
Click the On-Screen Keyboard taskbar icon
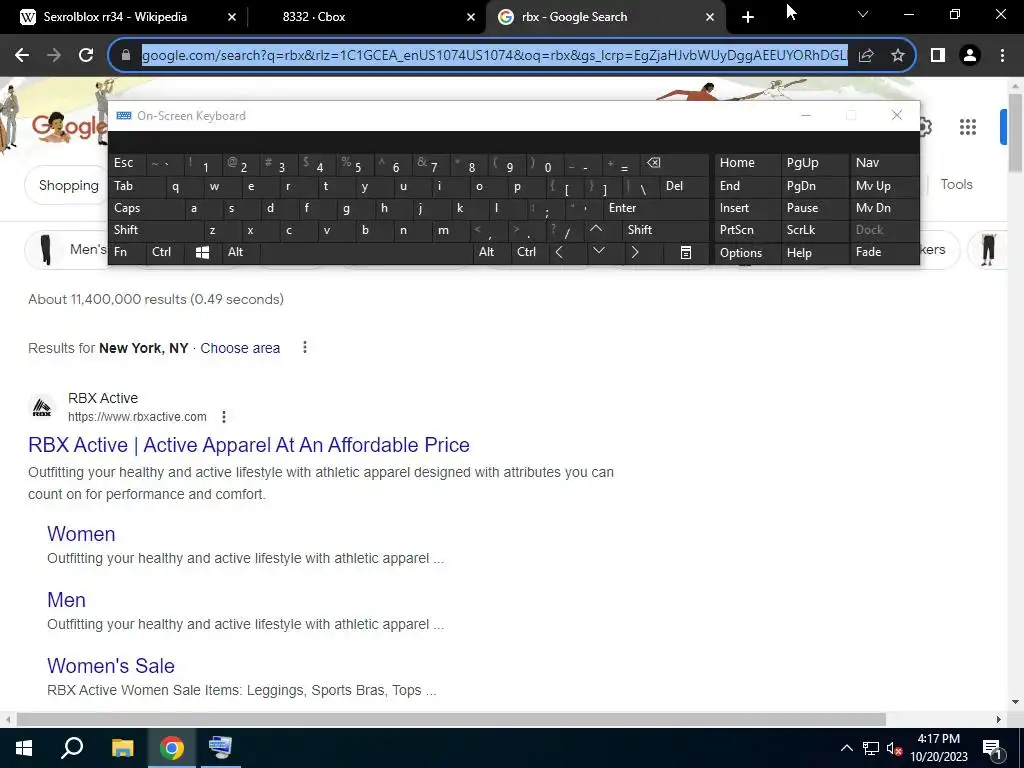coord(220,748)
